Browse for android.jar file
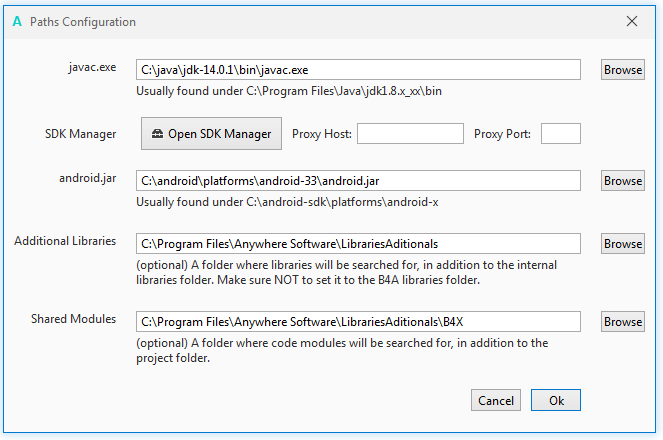 pos(622,181)
